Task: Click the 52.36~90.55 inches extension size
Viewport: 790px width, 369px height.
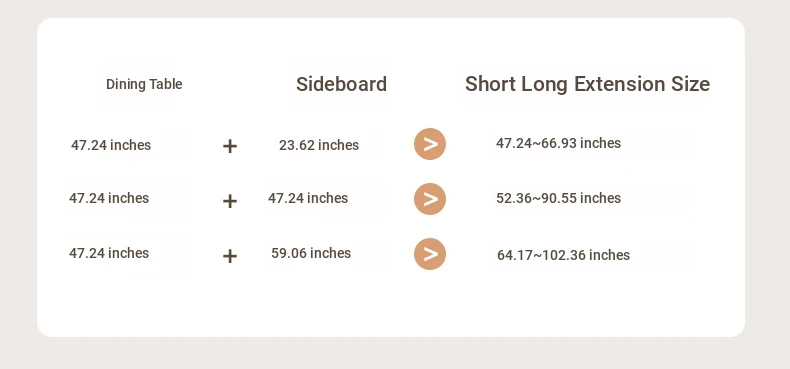Action: pyautogui.click(x=558, y=198)
